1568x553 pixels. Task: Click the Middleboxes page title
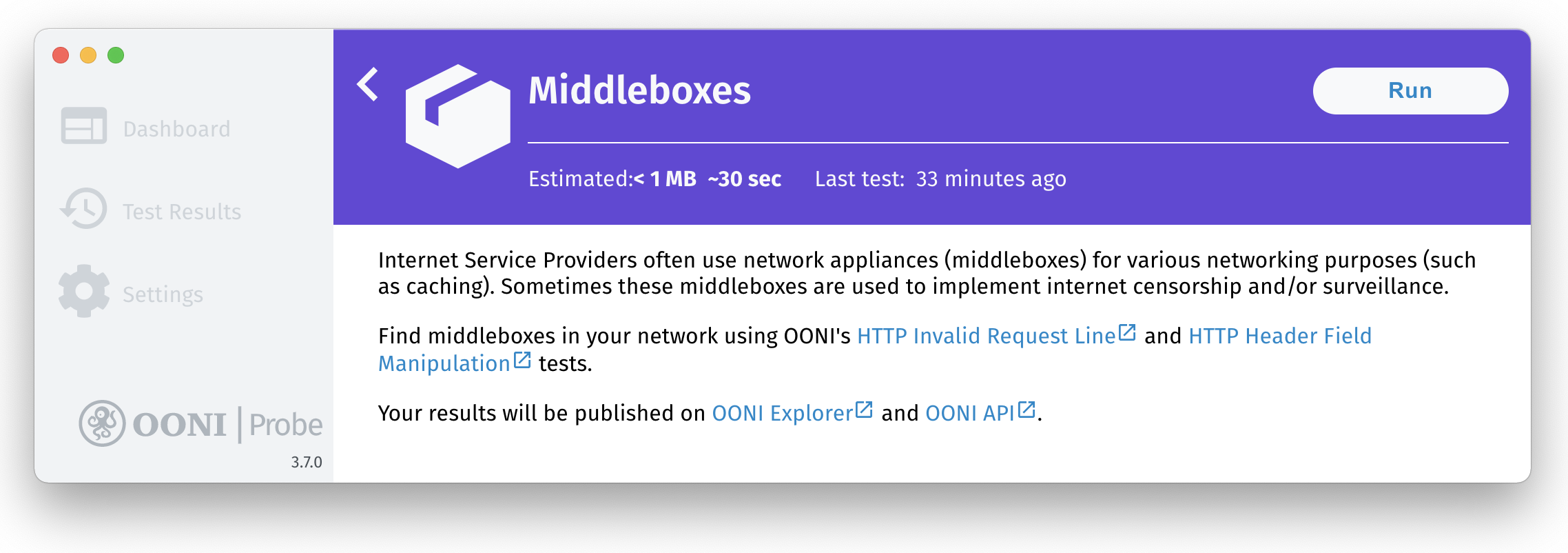pos(639,90)
